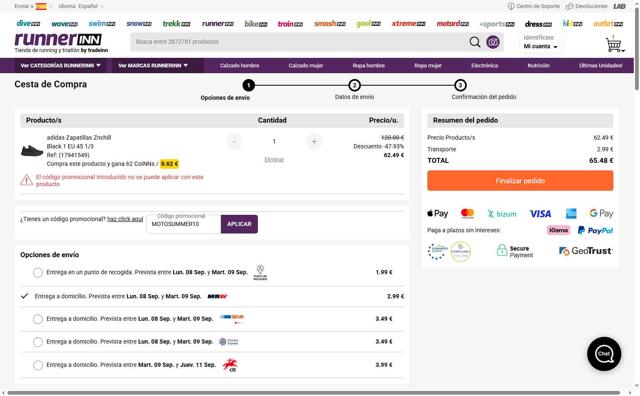Viewport: 640px width, 396px height.
Task: Open Nutrición menu
Action: click(538, 65)
